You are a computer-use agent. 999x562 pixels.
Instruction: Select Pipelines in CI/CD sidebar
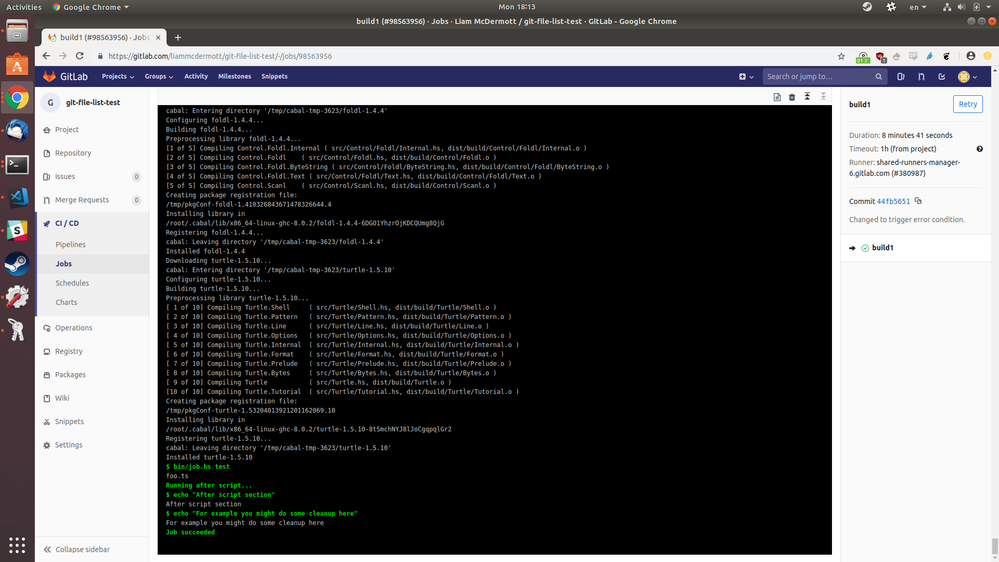[x=70, y=245]
